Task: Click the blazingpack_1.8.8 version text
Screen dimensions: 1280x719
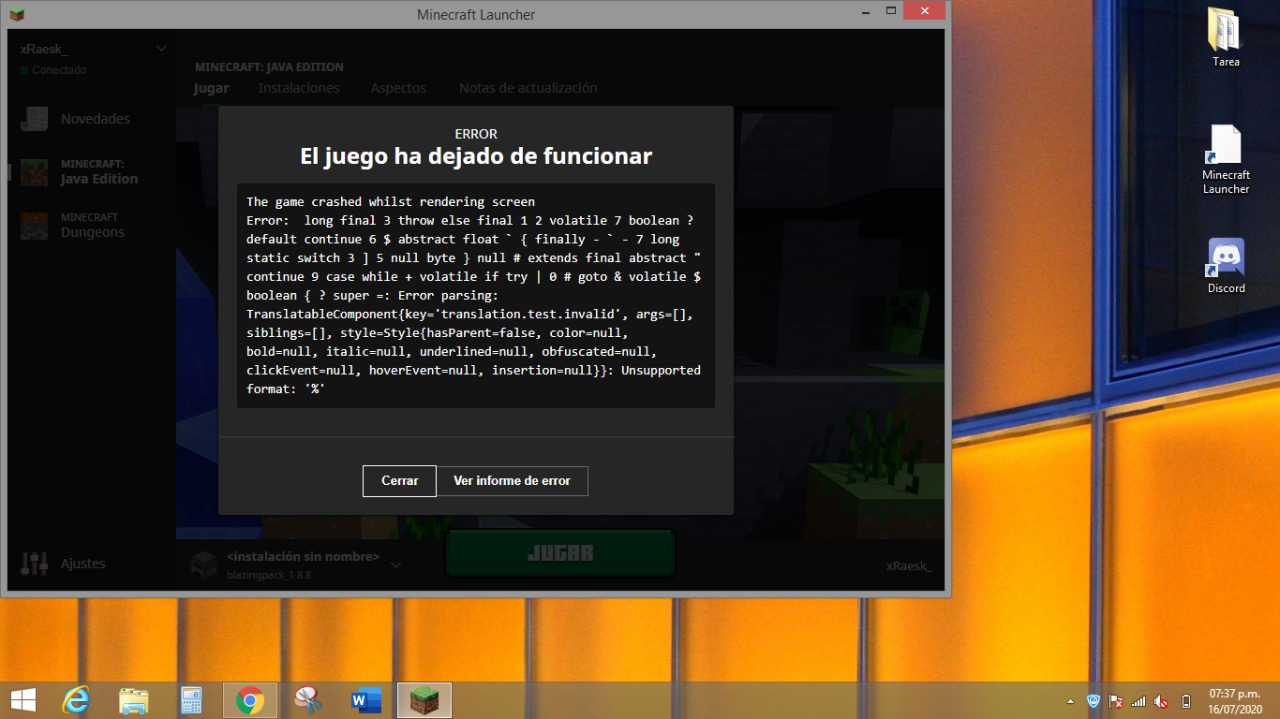Action: pos(267,576)
